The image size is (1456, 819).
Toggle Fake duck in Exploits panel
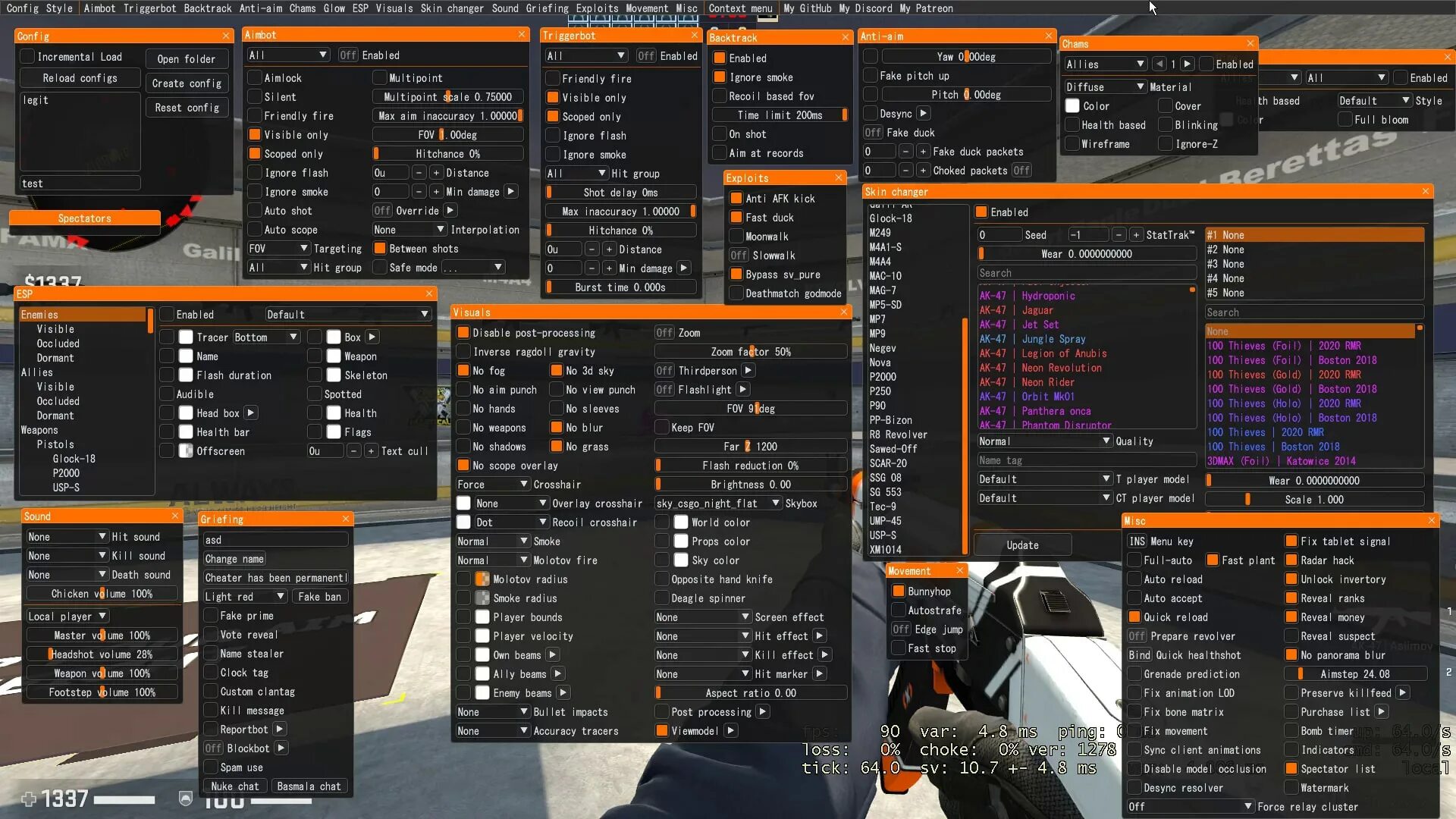pos(873,132)
